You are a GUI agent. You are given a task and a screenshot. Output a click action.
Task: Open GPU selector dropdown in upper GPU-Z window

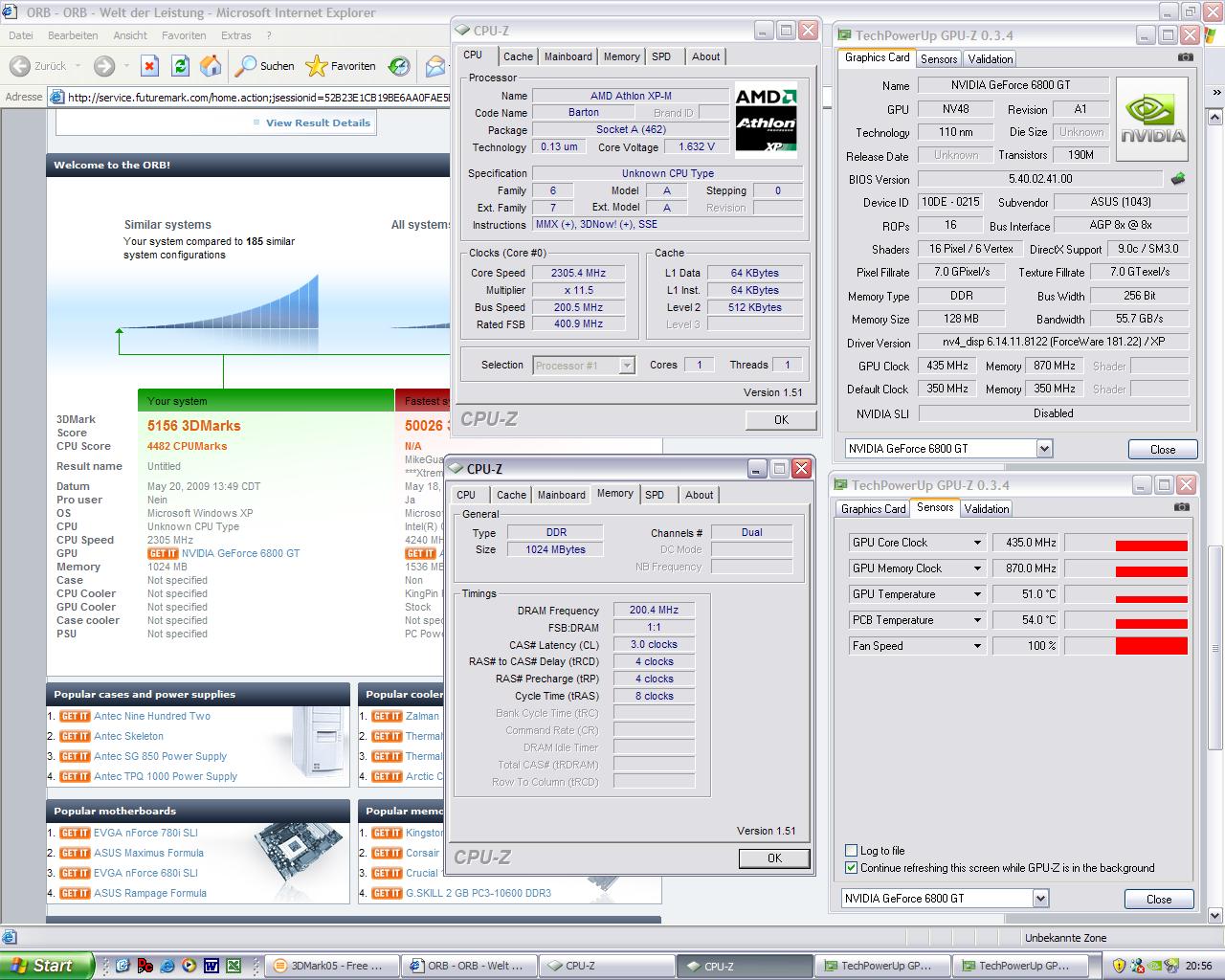coord(1044,449)
